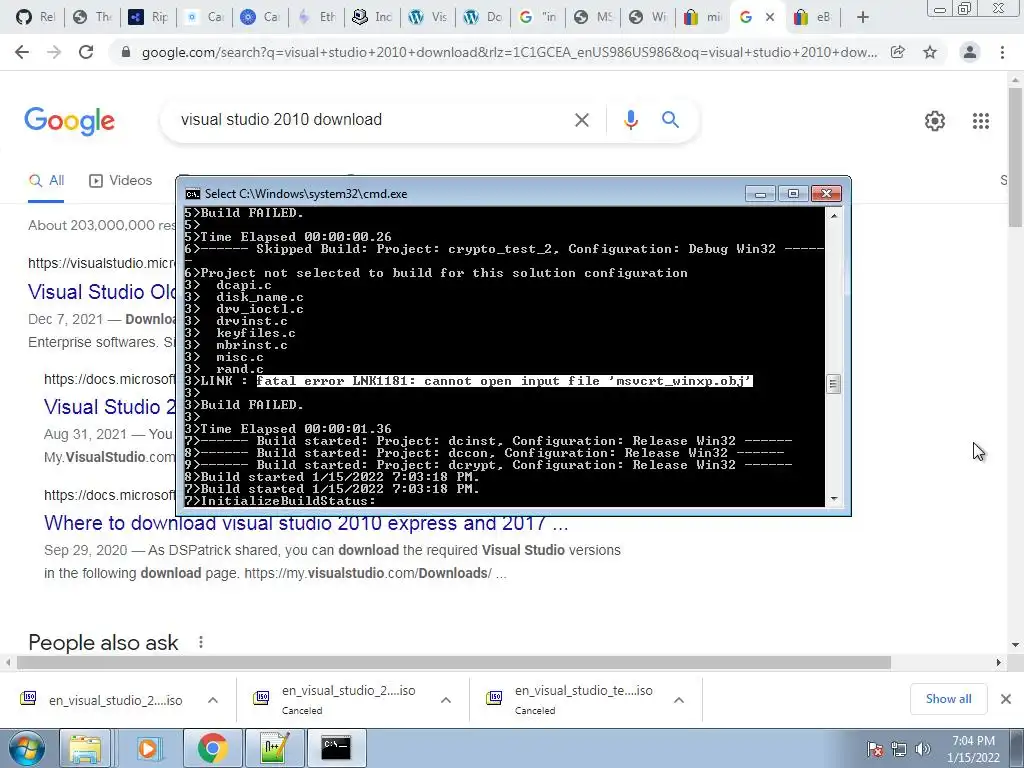This screenshot has width=1024, height=768.
Task: Switch to the eBay tab
Action: coord(812,18)
